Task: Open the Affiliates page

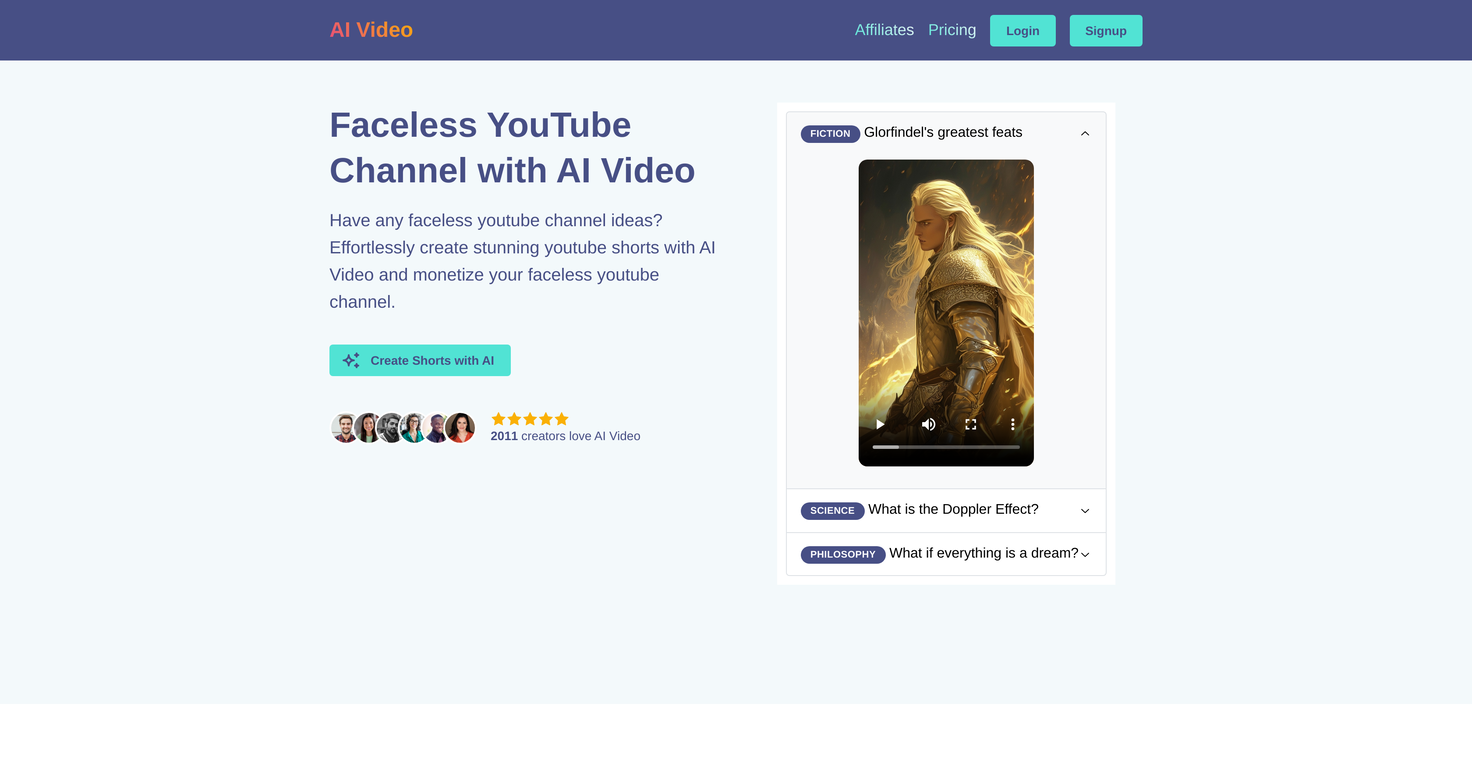Action: pos(884,29)
